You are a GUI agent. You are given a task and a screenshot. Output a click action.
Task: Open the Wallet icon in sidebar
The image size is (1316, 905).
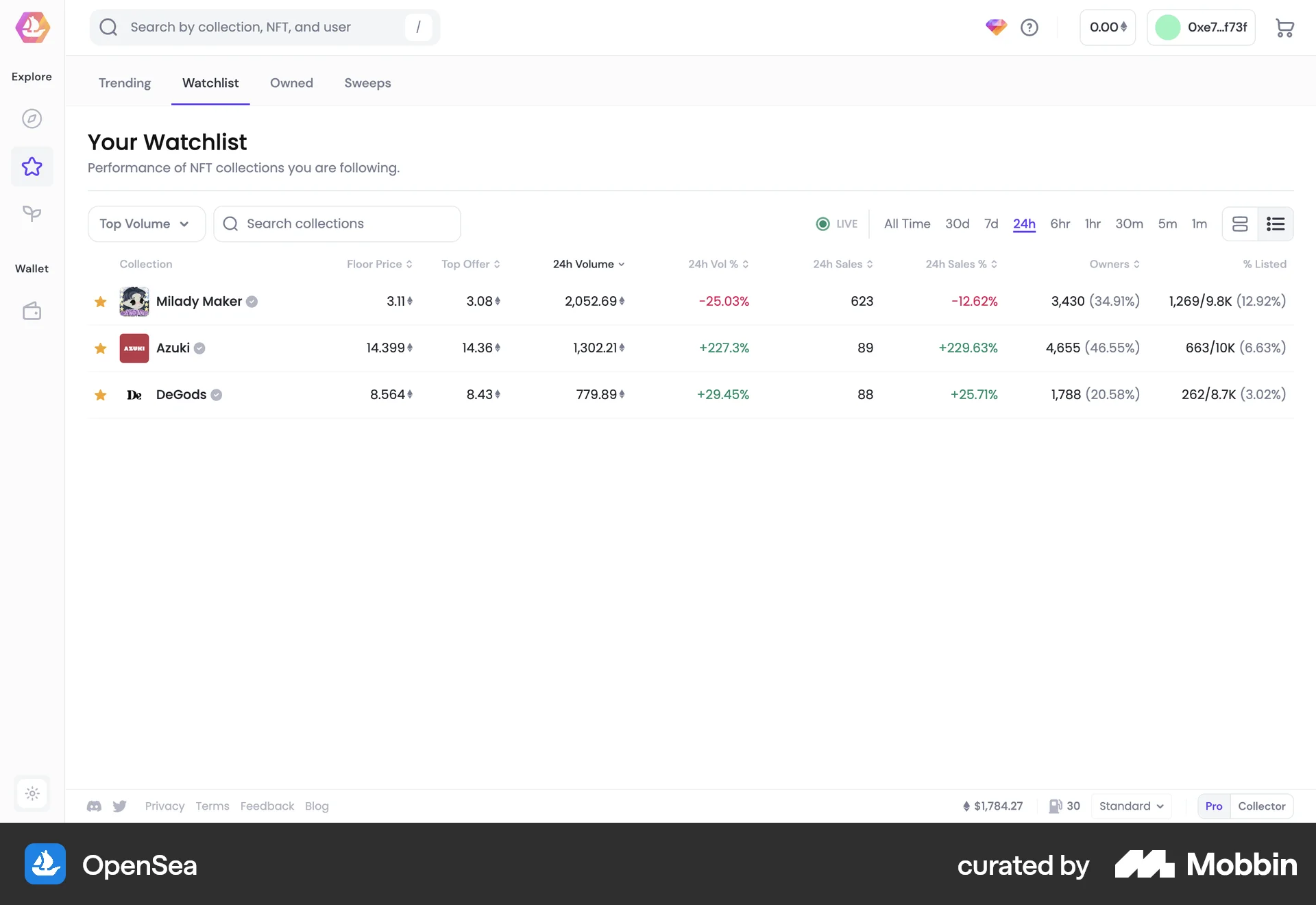(32, 310)
